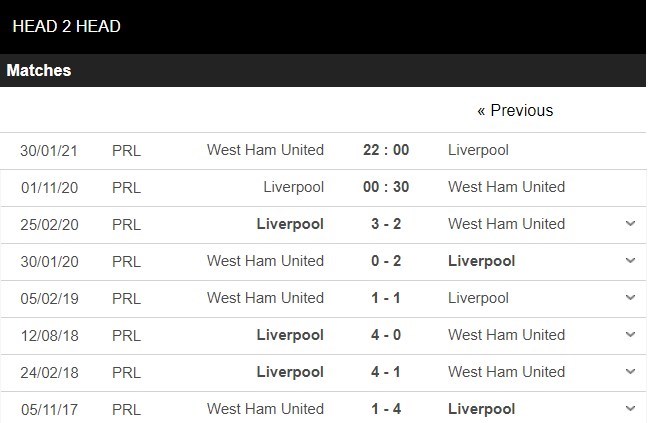Screen dimensions: 654x423
Task: Click the PRL league label for 05/02/19
Action: point(126,299)
